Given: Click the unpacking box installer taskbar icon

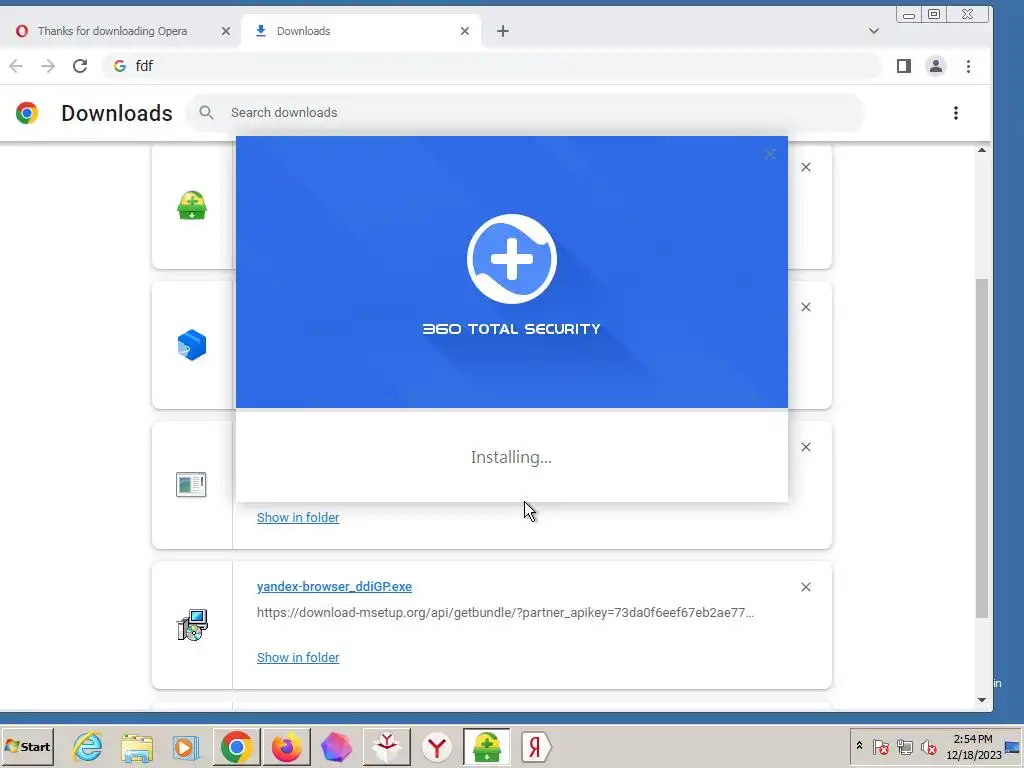Looking at the screenshot, I should (387, 746).
